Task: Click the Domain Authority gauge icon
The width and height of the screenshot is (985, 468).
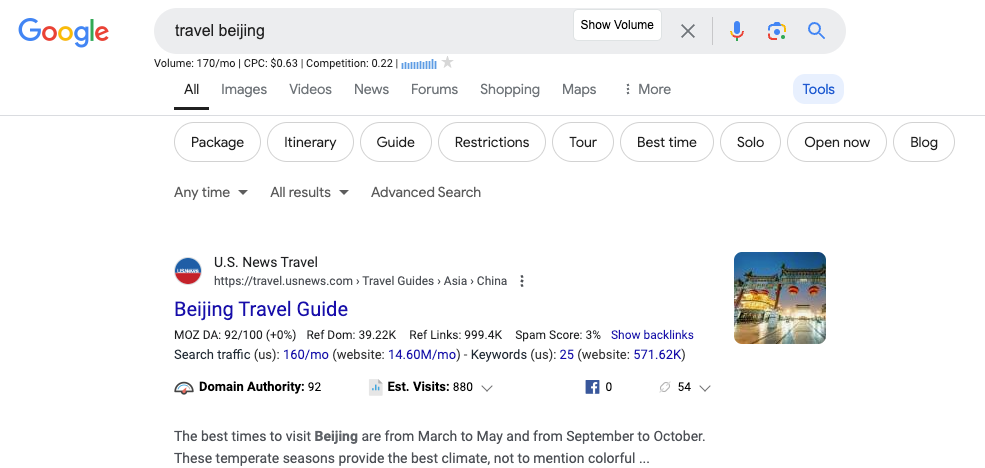Action: (x=183, y=388)
